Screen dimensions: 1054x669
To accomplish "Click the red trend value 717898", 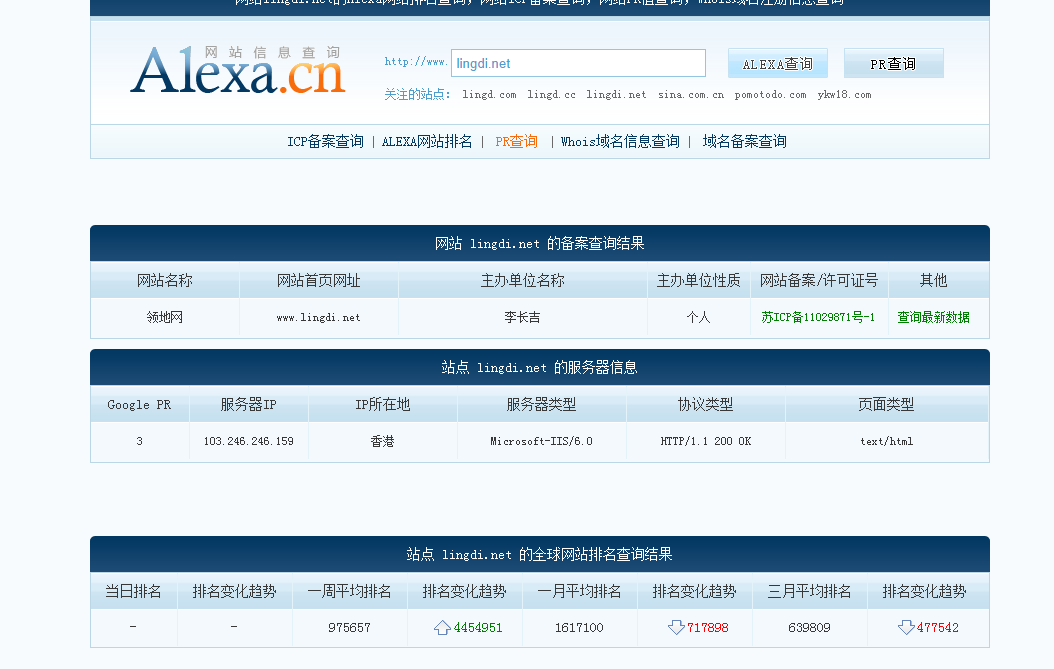I will (708, 628).
